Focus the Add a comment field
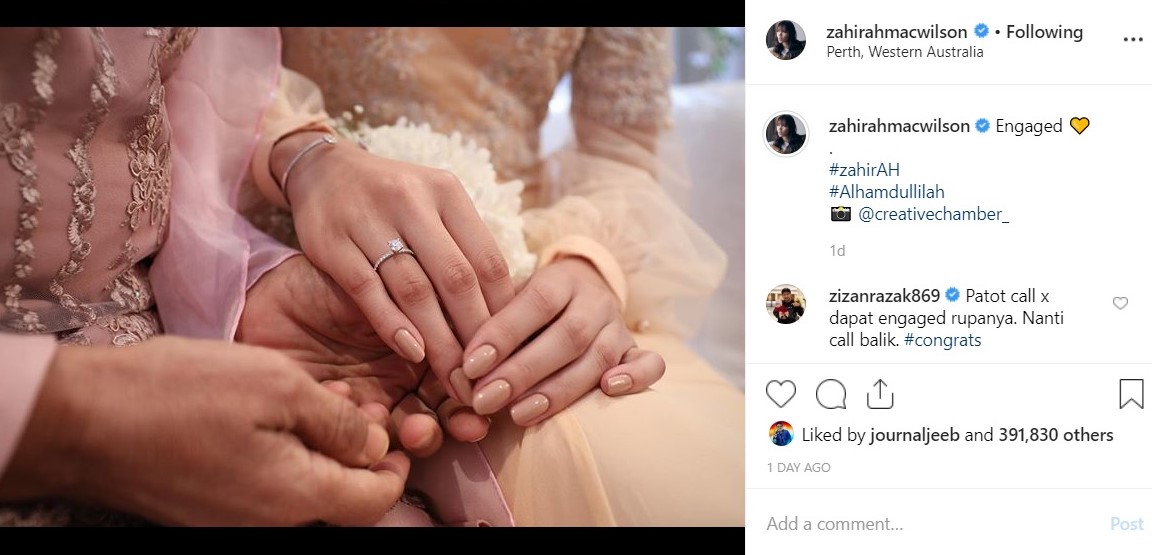This screenshot has height=555, width=1152. (x=933, y=523)
